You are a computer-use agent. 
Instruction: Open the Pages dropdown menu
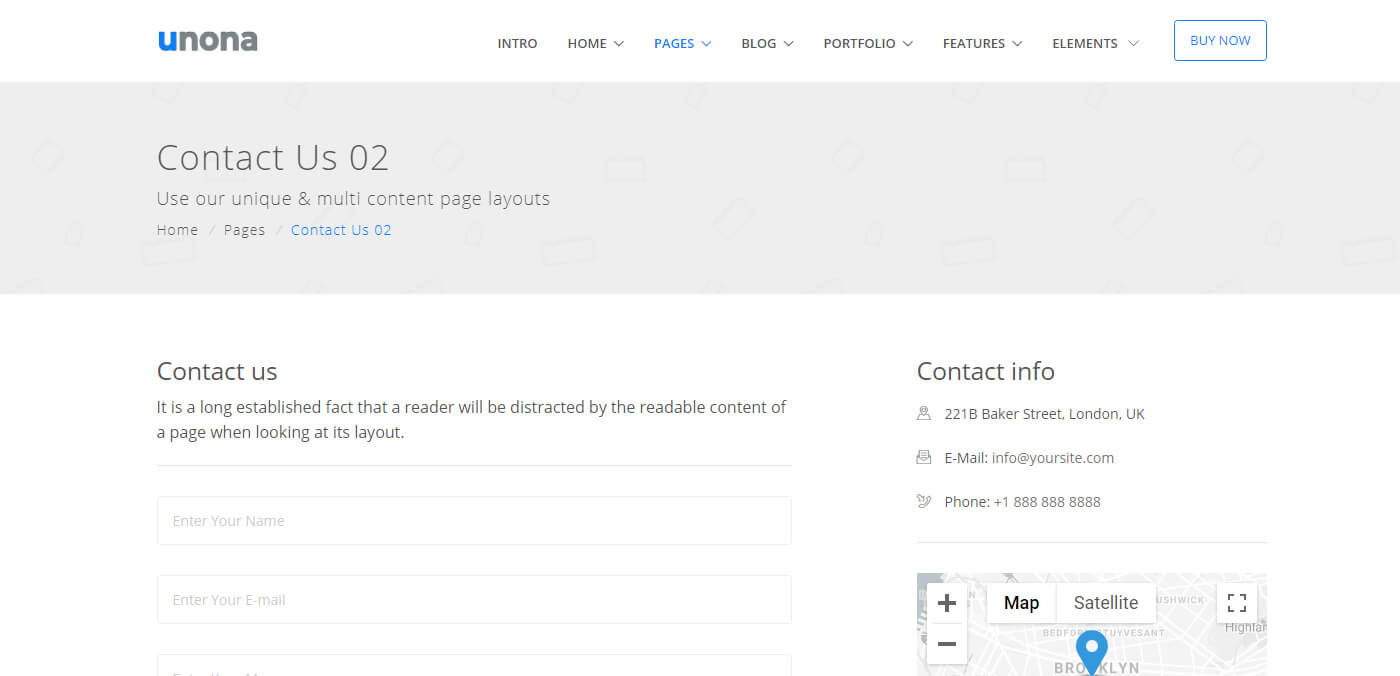(x=682, y=43)
